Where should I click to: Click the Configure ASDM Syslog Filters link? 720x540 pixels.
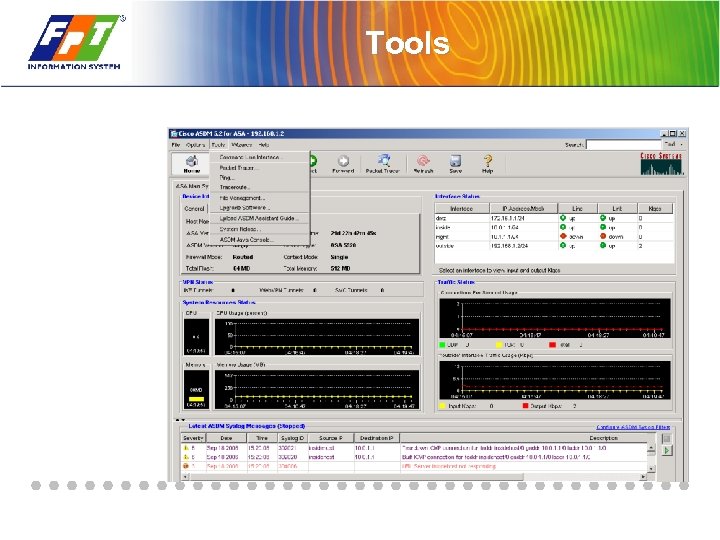pyautogui.click(x=633, y=427)
